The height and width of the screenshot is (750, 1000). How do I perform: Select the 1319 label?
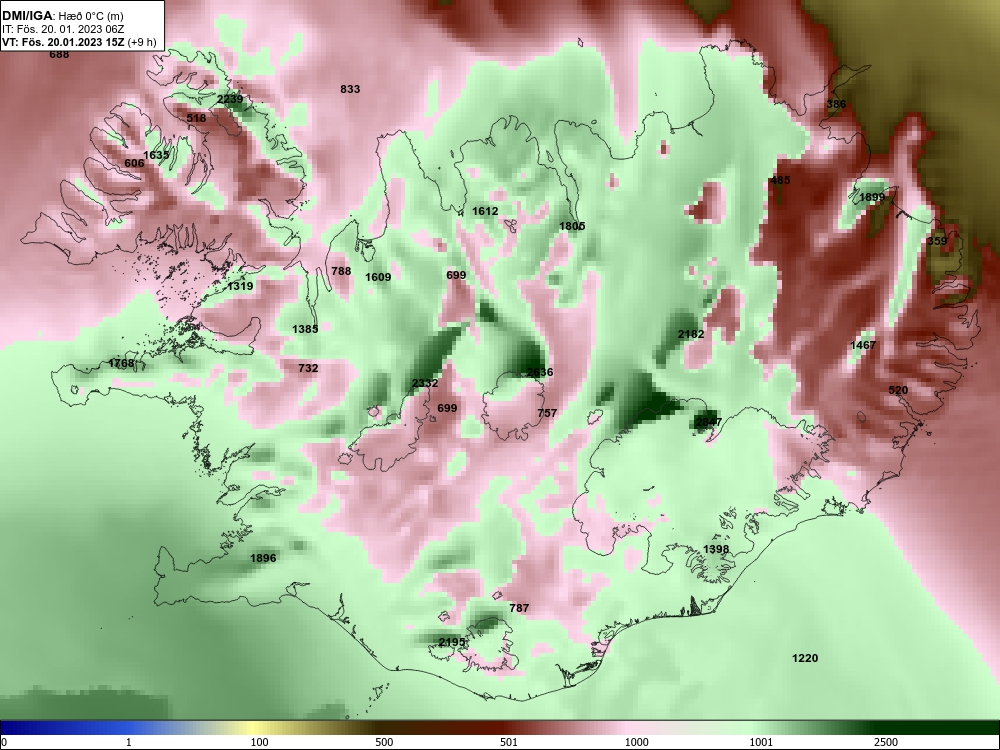tap(240, 286)
